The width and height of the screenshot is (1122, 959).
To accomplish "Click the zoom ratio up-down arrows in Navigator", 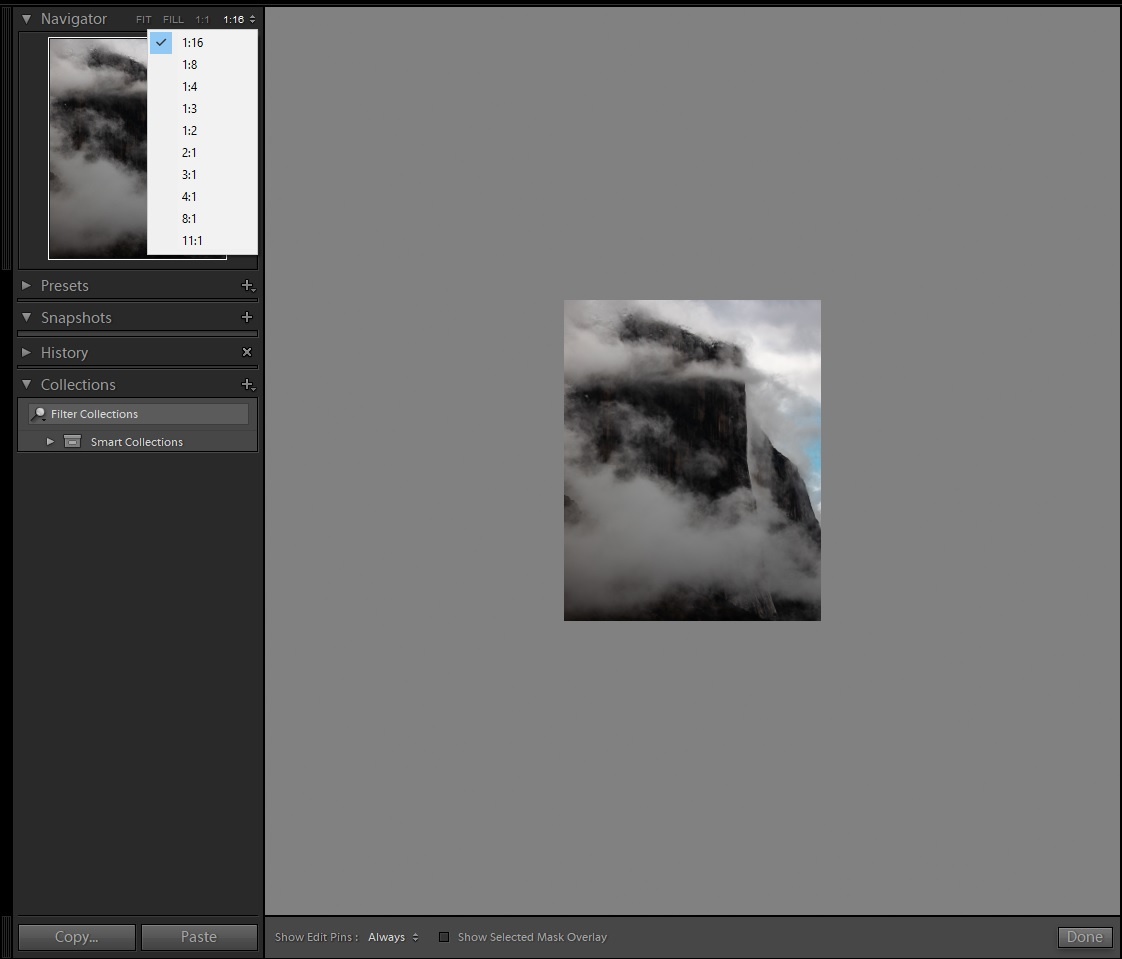I will point(253,19).
